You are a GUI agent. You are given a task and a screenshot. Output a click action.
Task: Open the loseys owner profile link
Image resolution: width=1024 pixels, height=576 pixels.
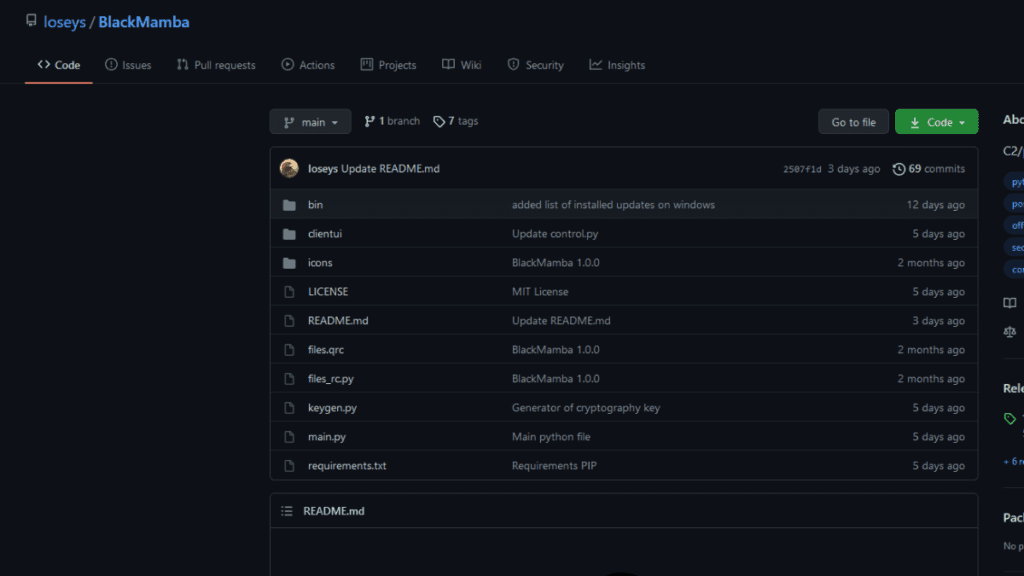click(x=65, y=22)
